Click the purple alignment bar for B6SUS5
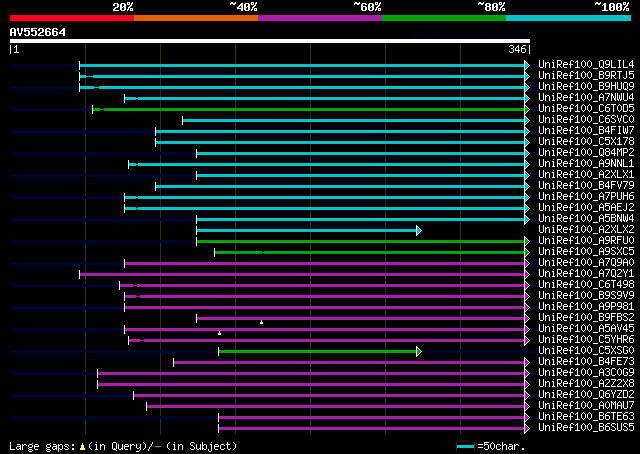This screenshot has width=640, height=454. [371, 429]
